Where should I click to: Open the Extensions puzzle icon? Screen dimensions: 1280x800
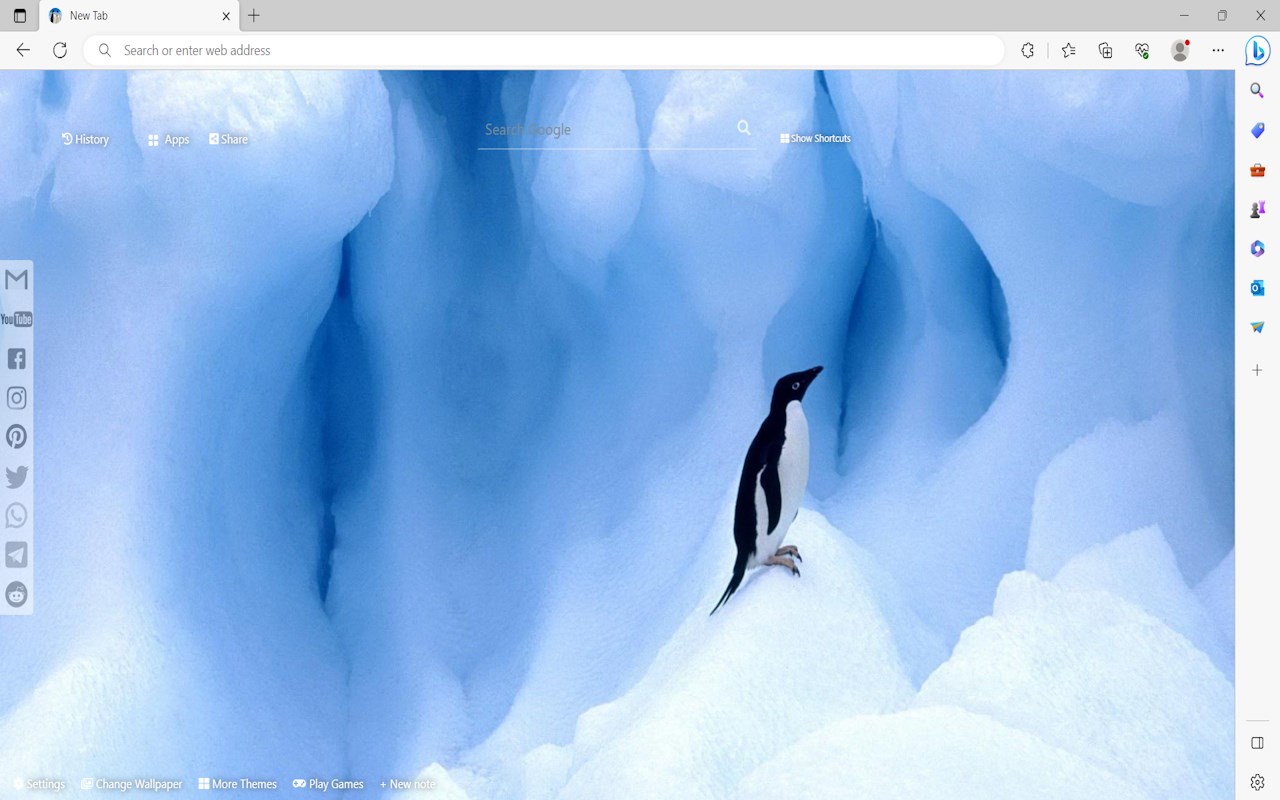pyautogui.click(x=1027, y=50)
